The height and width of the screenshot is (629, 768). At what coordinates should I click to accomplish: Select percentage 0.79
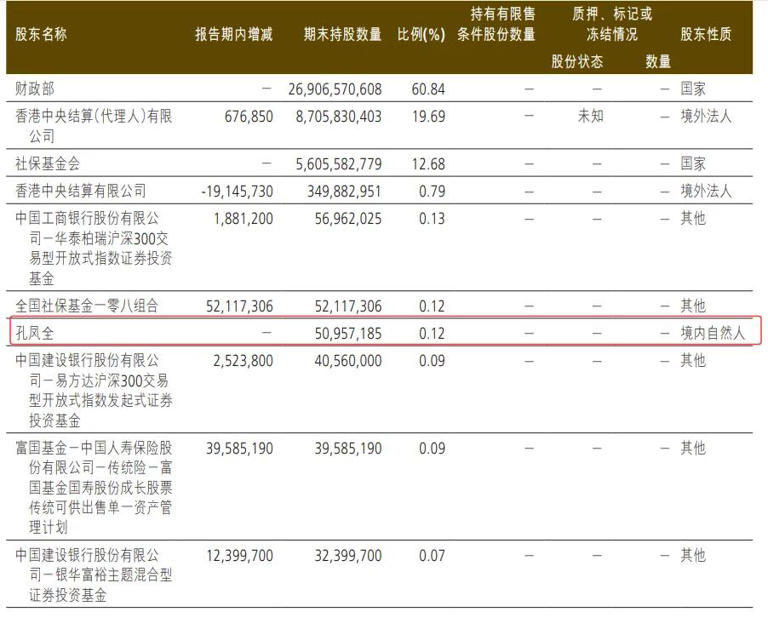pos(432,191)
